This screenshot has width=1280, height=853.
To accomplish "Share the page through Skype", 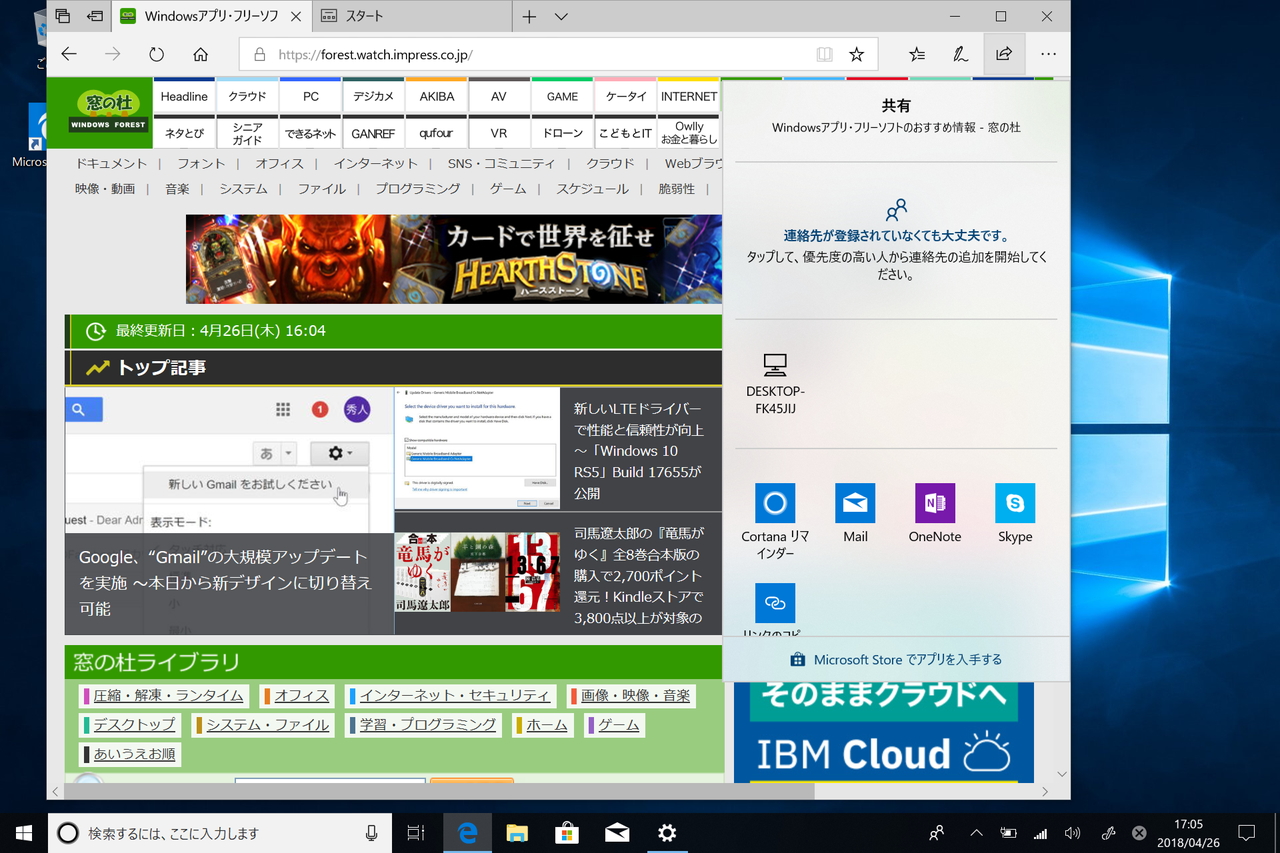I will point(1015,513).
